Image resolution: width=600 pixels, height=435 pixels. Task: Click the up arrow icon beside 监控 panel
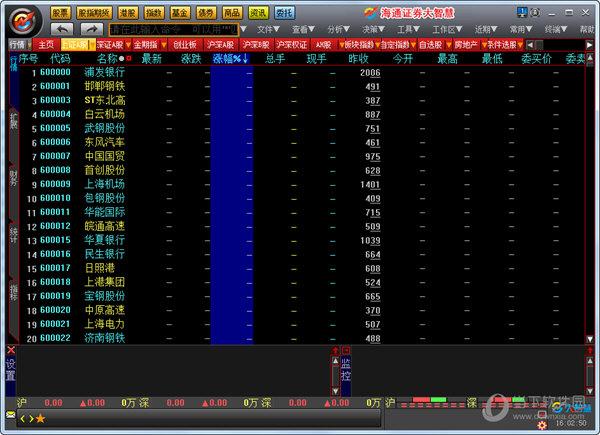click(335, 351)
